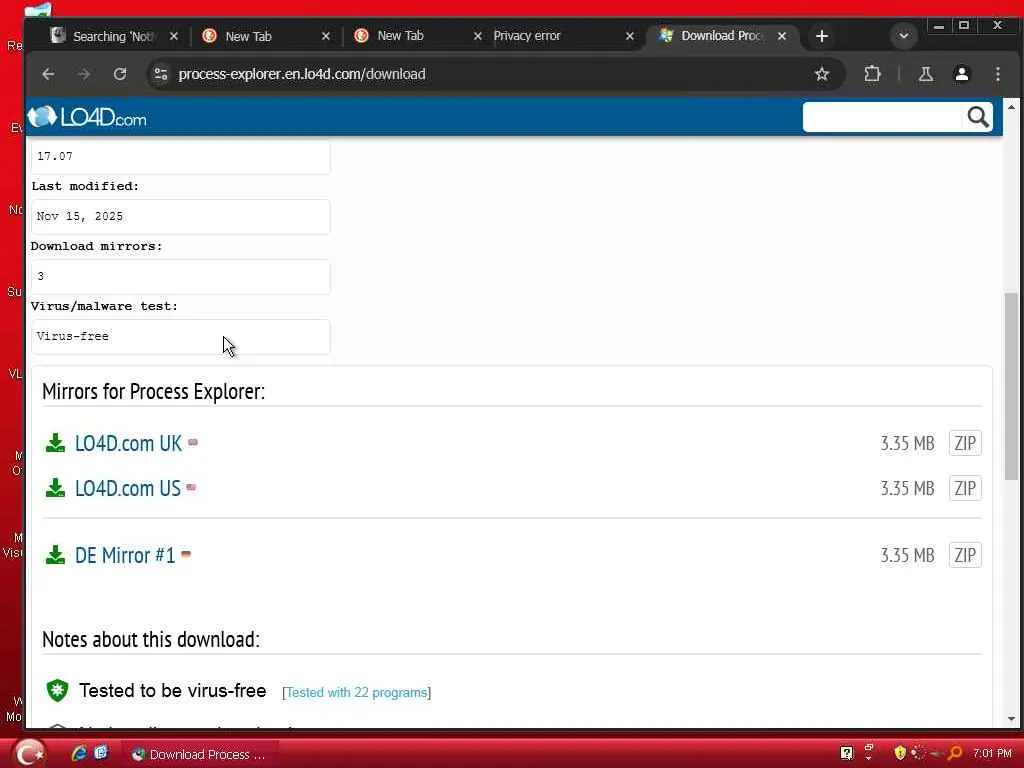Close the Download Proc... tab

point(782,36)
